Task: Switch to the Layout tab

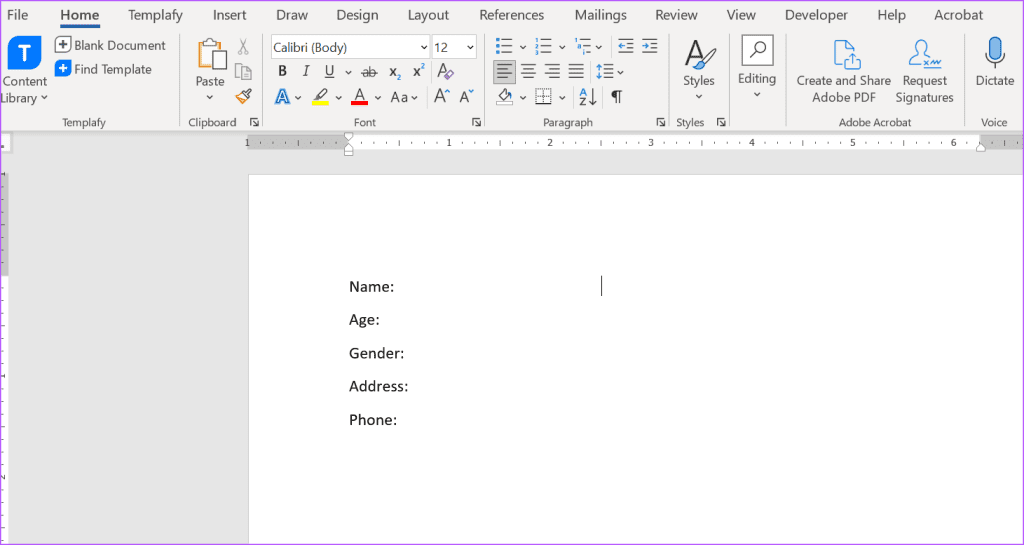Action: coord(428,15)
